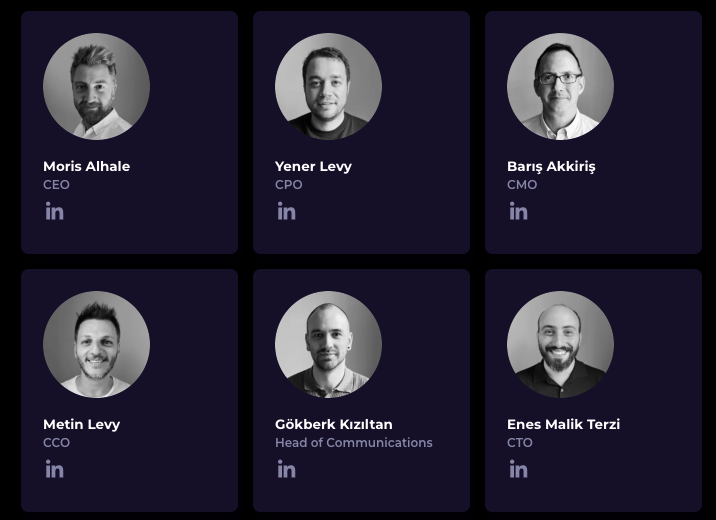Select the name Barış Akkiriş
Image resolution: width=716 pixels, height=520 pixels.
pos(550,166)
